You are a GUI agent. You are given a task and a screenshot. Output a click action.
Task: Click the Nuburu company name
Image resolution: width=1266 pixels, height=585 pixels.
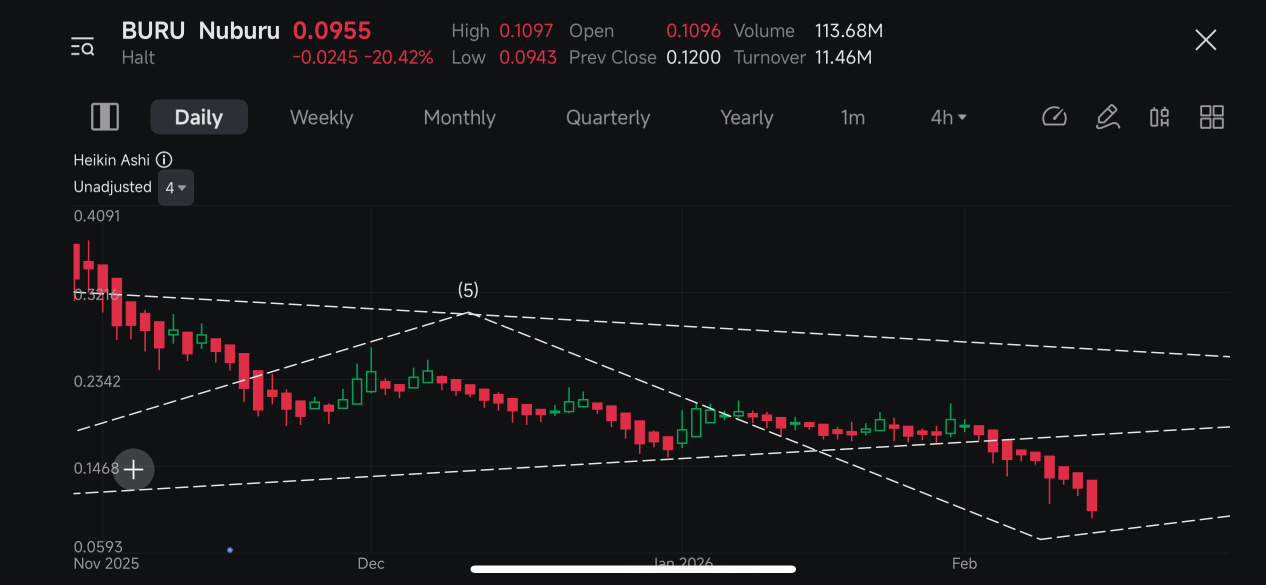(x=239, y=31)
